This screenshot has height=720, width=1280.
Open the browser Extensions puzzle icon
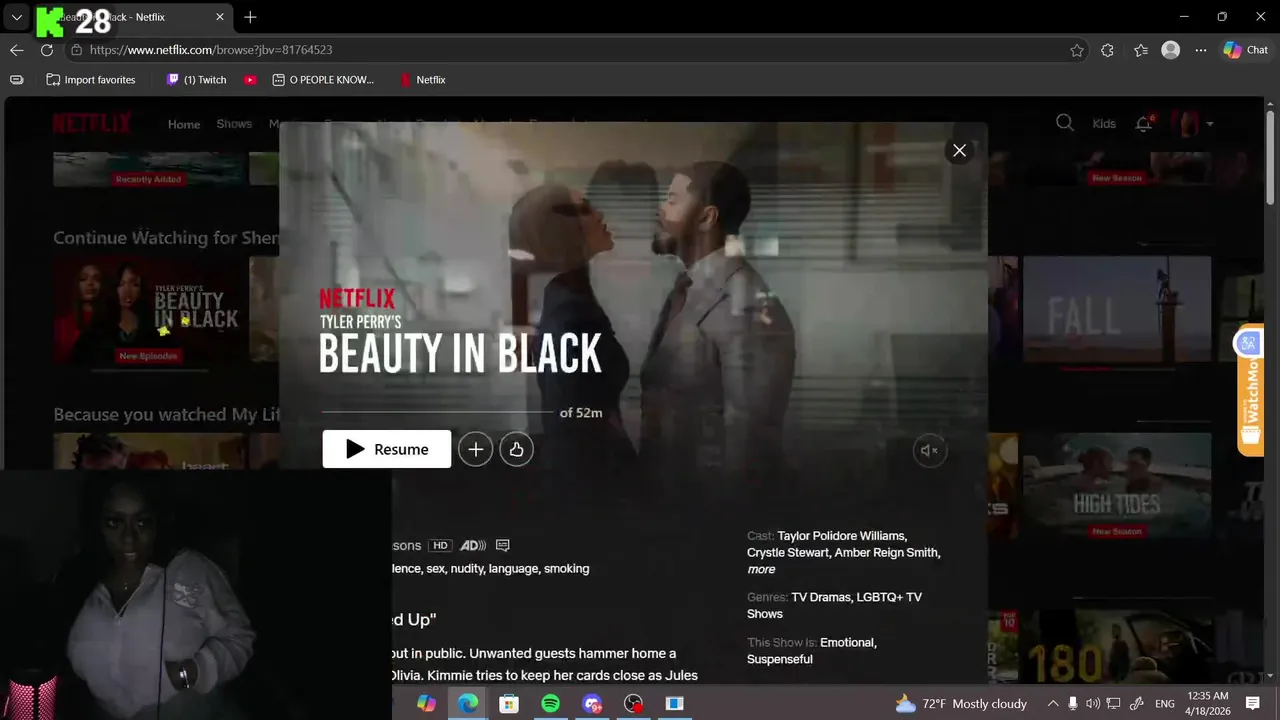pyautogui.click(x=1107, y=50)
